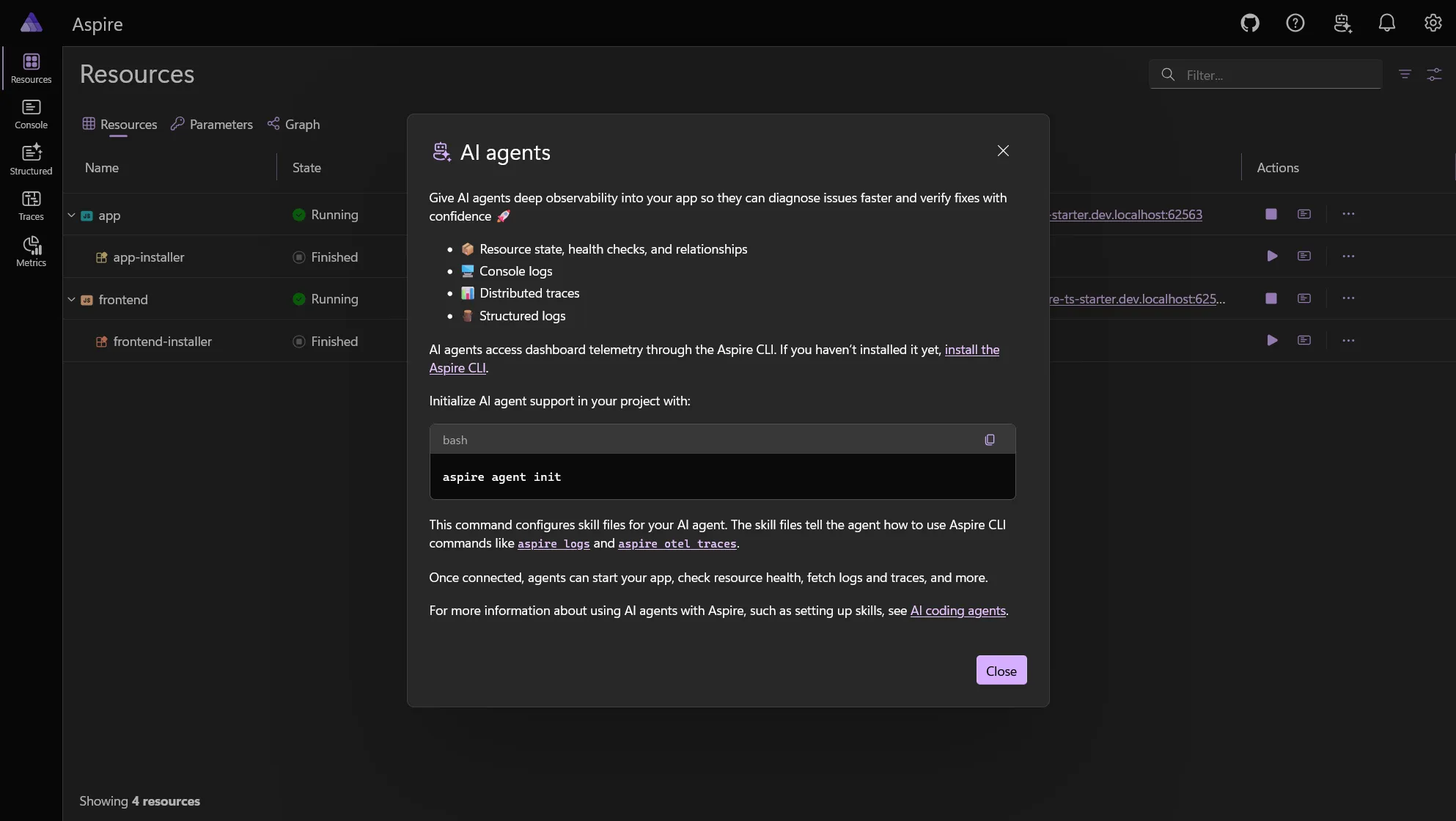The width and height of the screenshot is (1456, 821).
Task: Click the Showing 4 resources footer text
Action: pyautogui.click(x=139, y=801)
